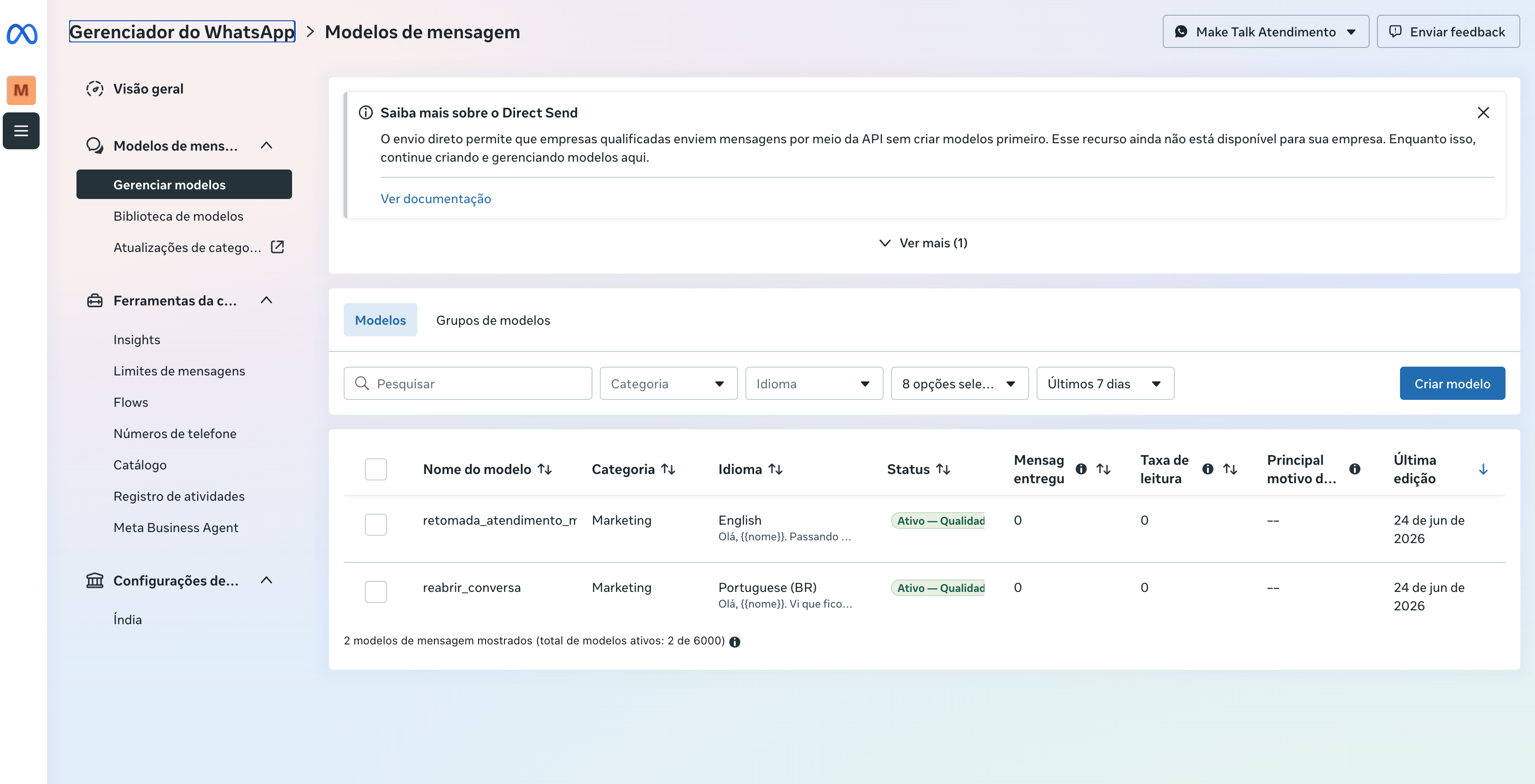Viewport: 1535px width, 784px height.
Task: Click the Modelos de mensagem chat bubble icon
Action: (95, 146)
